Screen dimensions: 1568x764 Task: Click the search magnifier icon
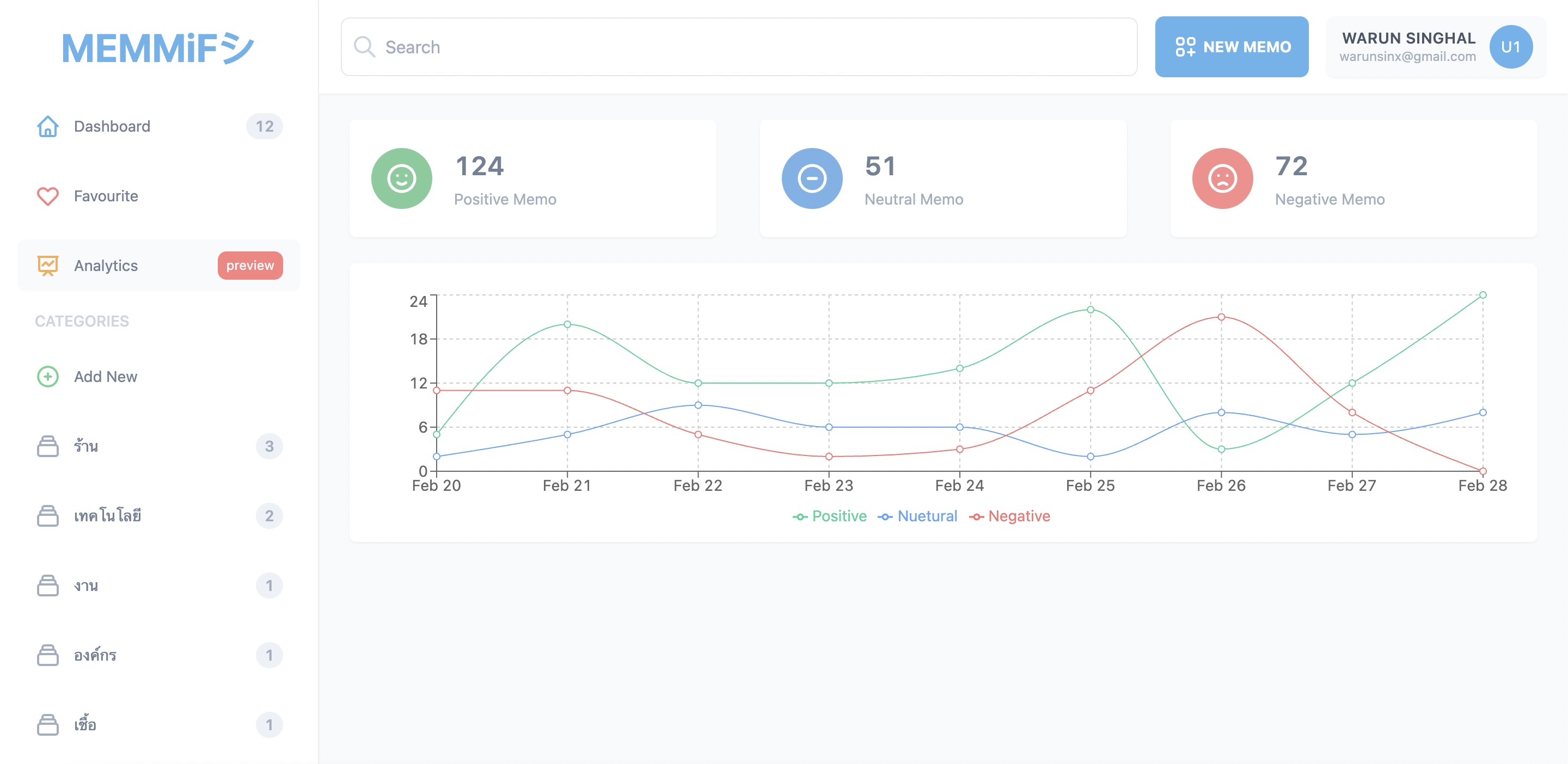click(364, 47)
